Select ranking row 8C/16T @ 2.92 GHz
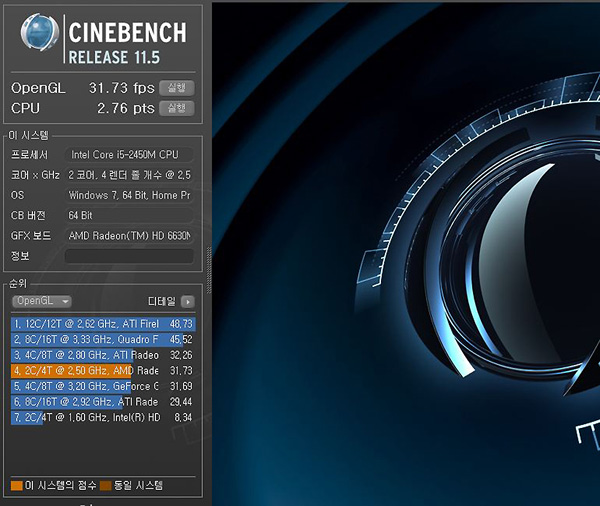 tap(103, 402)
